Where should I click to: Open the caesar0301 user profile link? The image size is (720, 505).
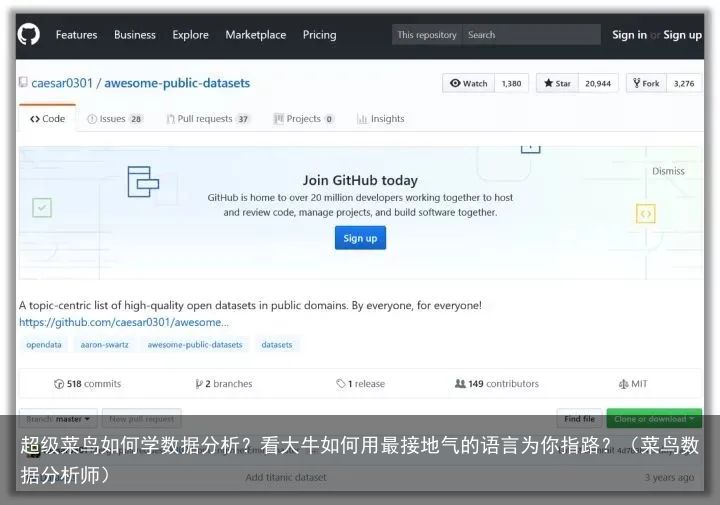pos(62,83)
